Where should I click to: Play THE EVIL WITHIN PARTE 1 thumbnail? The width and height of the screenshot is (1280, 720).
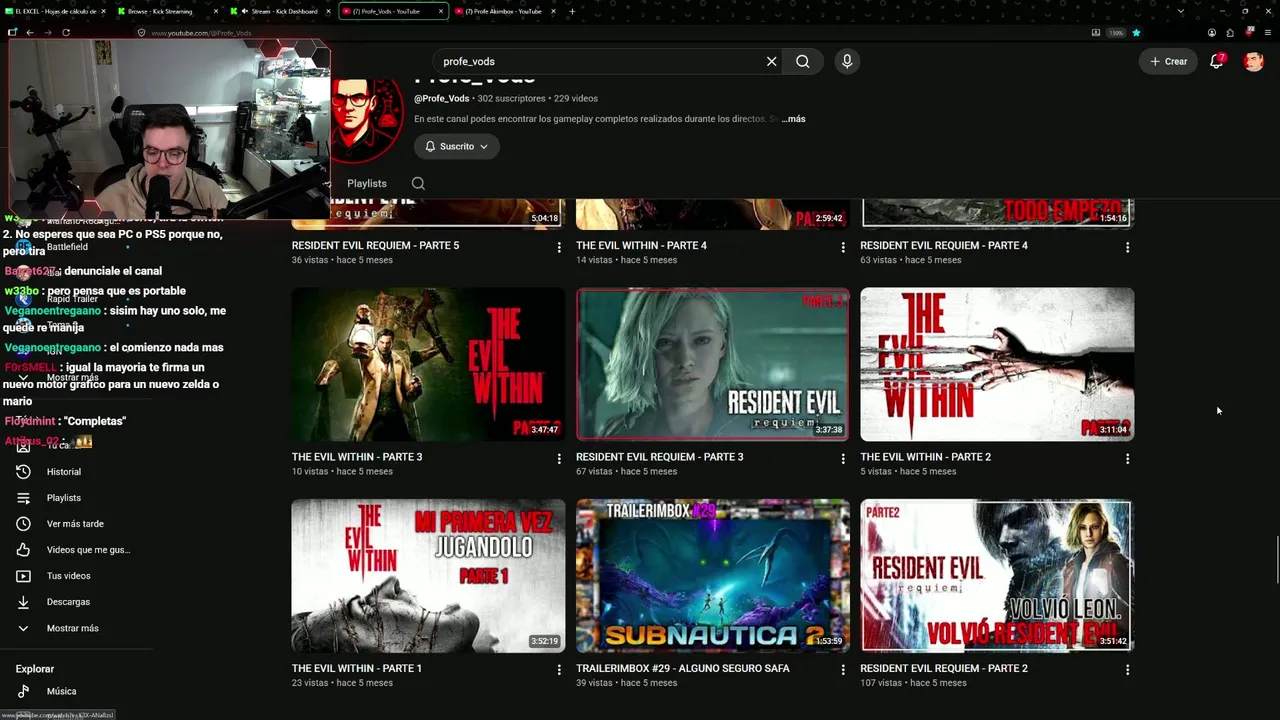click(x=428, y=576)
